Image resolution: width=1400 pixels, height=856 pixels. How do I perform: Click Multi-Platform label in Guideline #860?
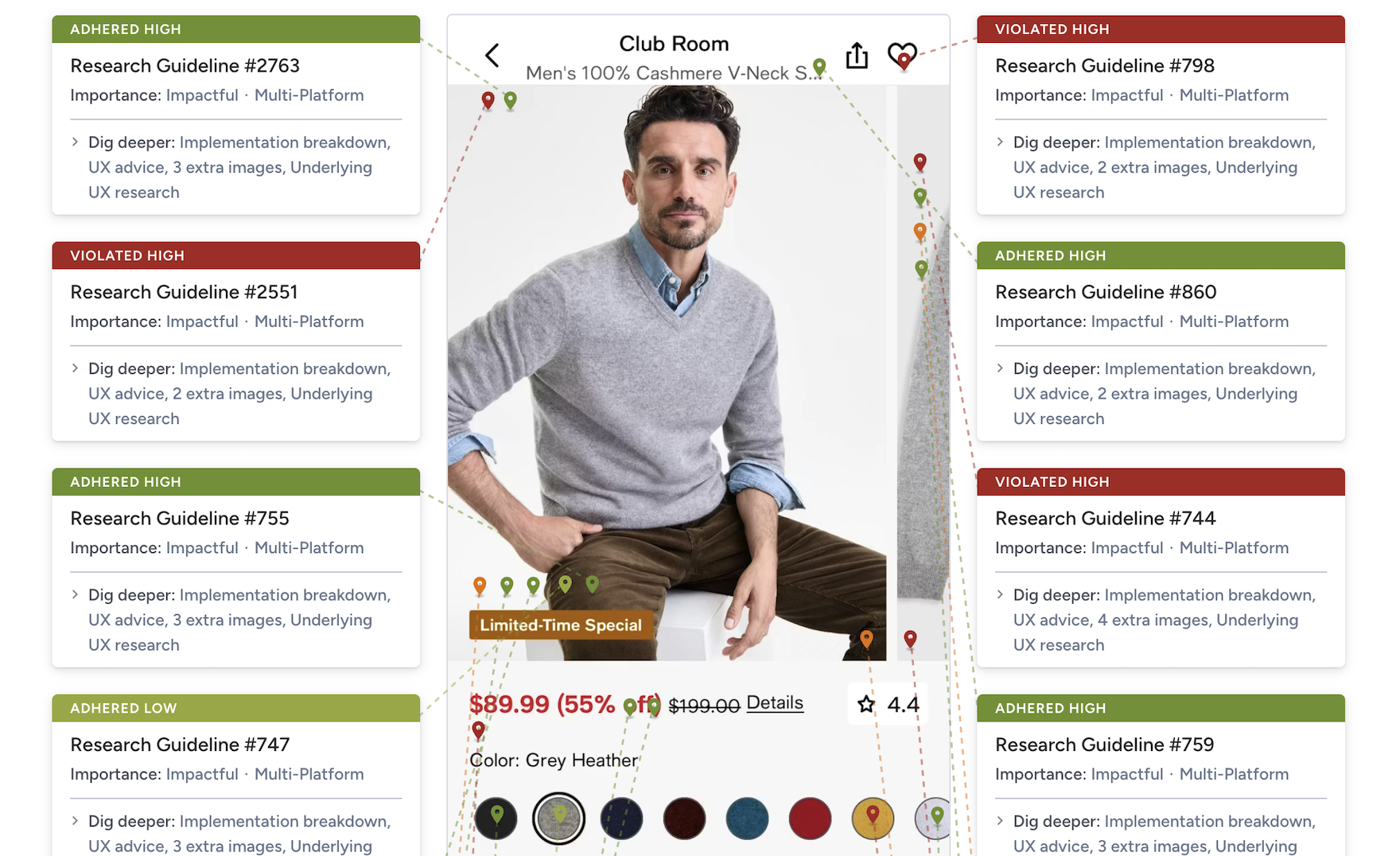1234,321
